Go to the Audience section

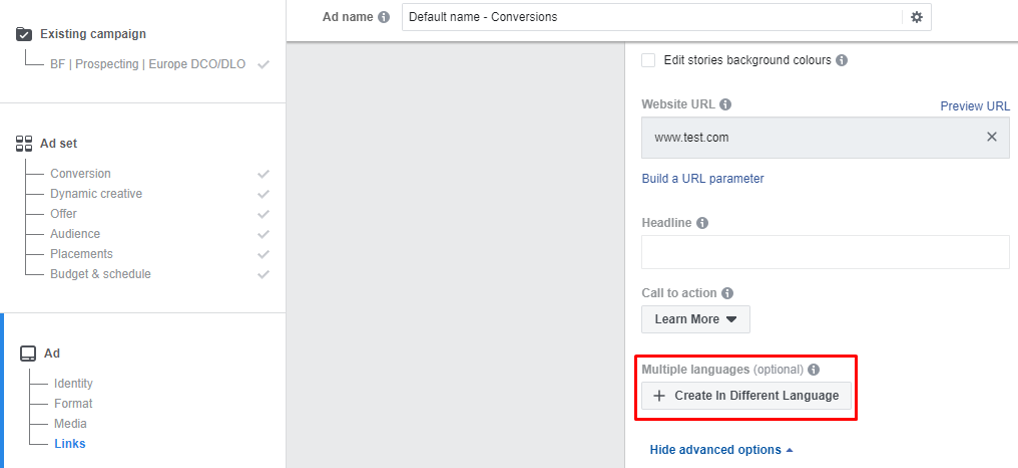pos(75,234)
